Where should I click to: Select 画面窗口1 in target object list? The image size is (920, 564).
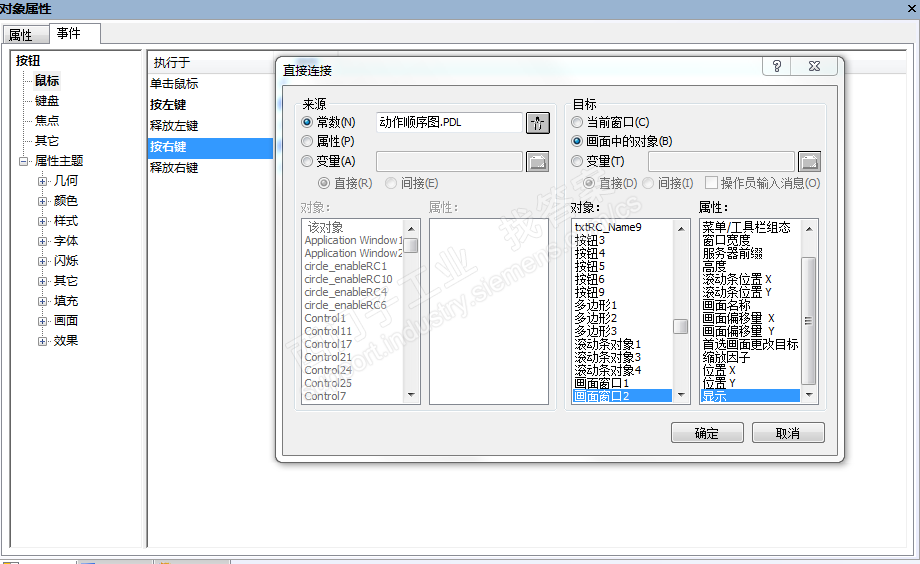pyautogui.click(x=622, y=383)
